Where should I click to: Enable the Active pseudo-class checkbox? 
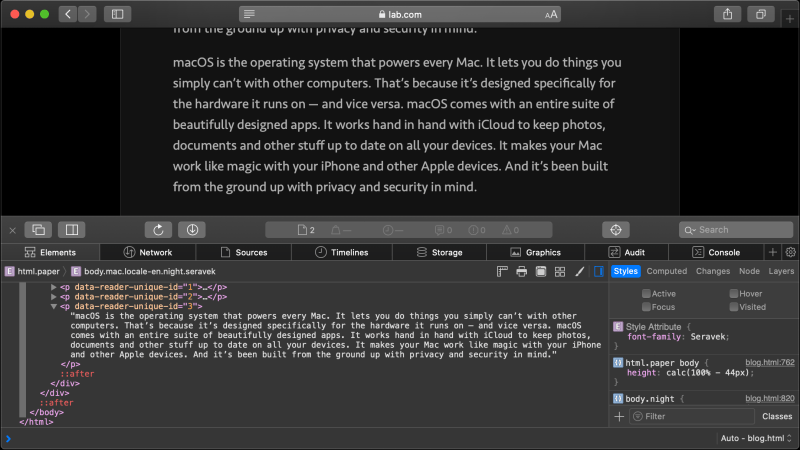click(646, 293)
